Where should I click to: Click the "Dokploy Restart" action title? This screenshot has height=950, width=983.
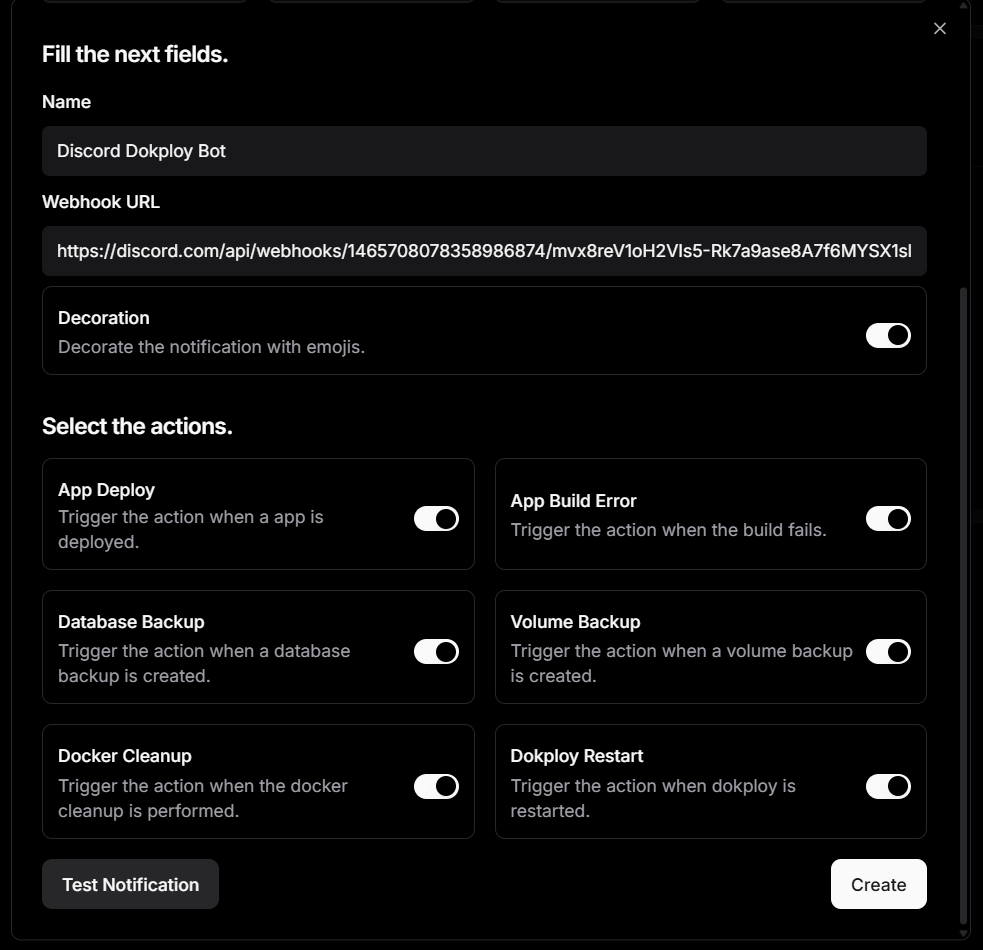(x=577, y=756)
